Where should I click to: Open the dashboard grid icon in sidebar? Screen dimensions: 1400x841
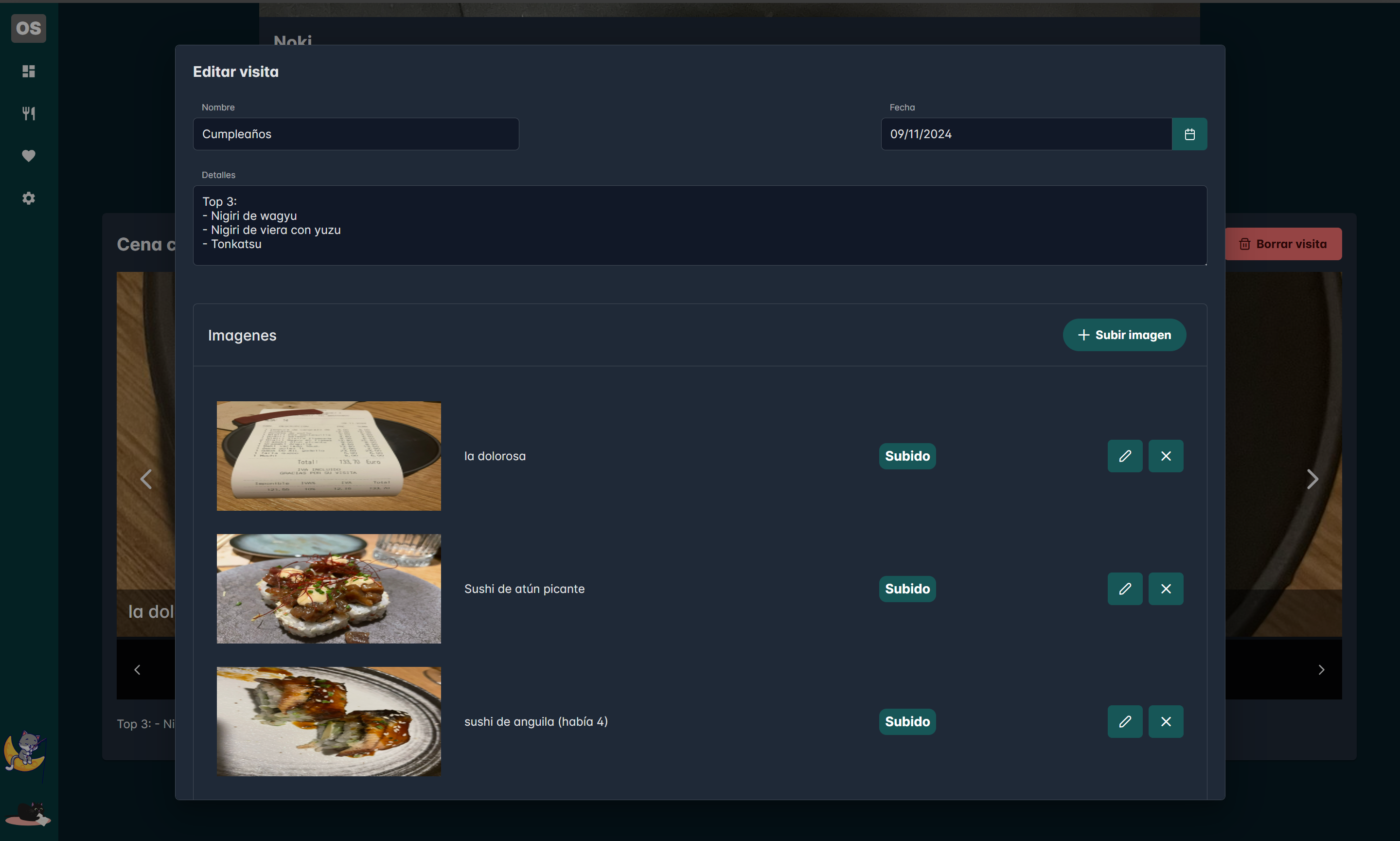coord(28,71)
